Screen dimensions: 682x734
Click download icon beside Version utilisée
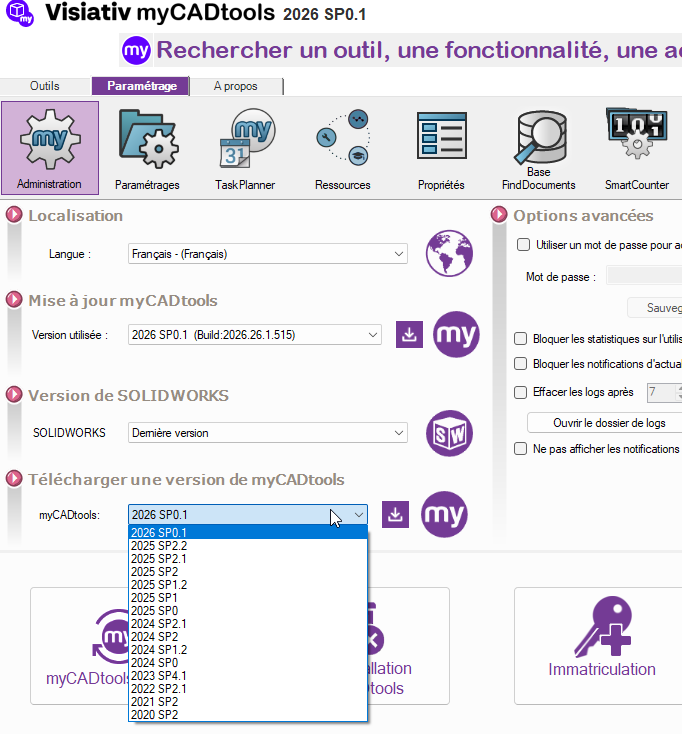pyautogui.click(x=407, y=335)
